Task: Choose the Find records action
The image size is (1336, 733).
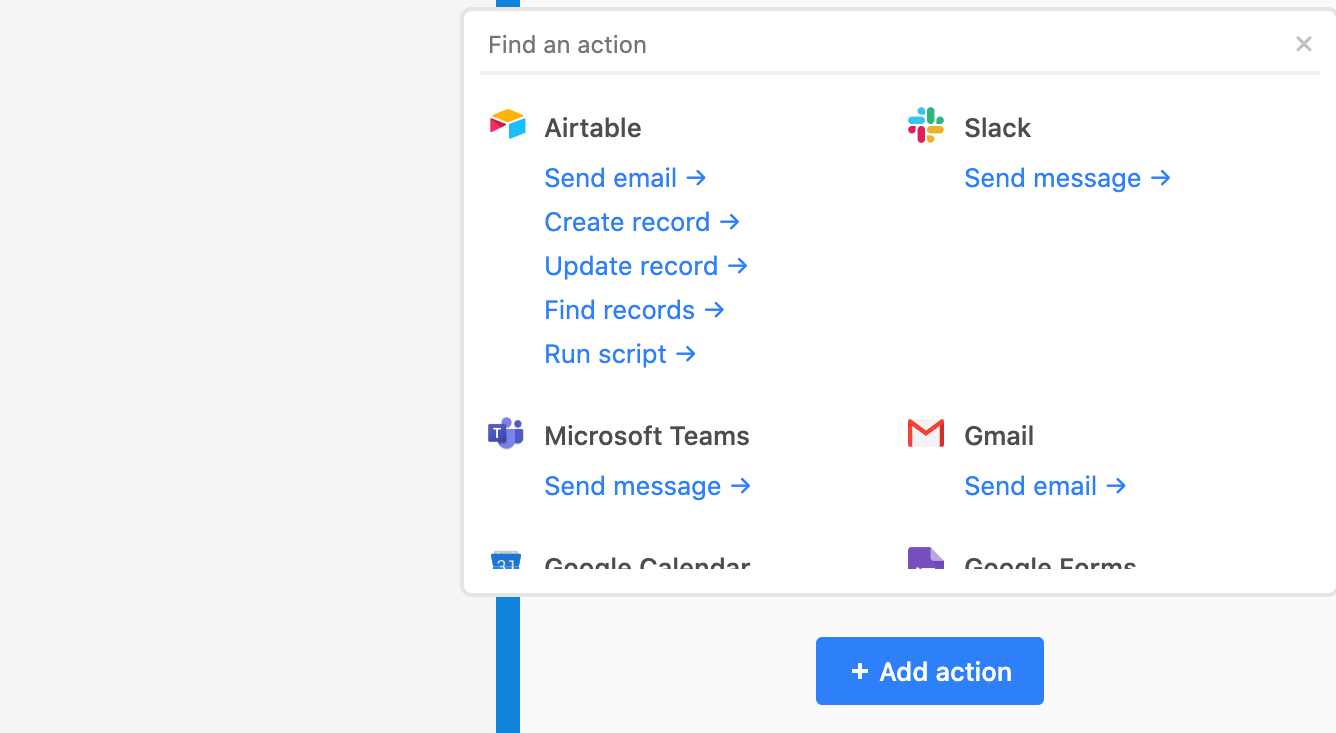Action: (x=635, y=310)
